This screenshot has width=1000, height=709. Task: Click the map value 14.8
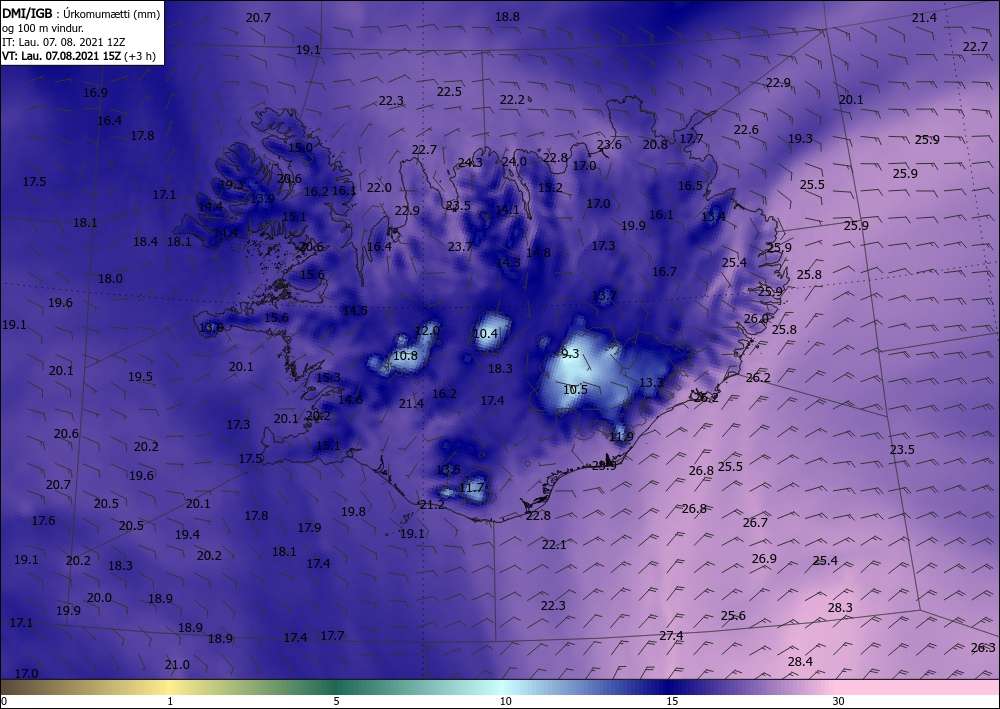pyautogui.click(x=538, y=252)
